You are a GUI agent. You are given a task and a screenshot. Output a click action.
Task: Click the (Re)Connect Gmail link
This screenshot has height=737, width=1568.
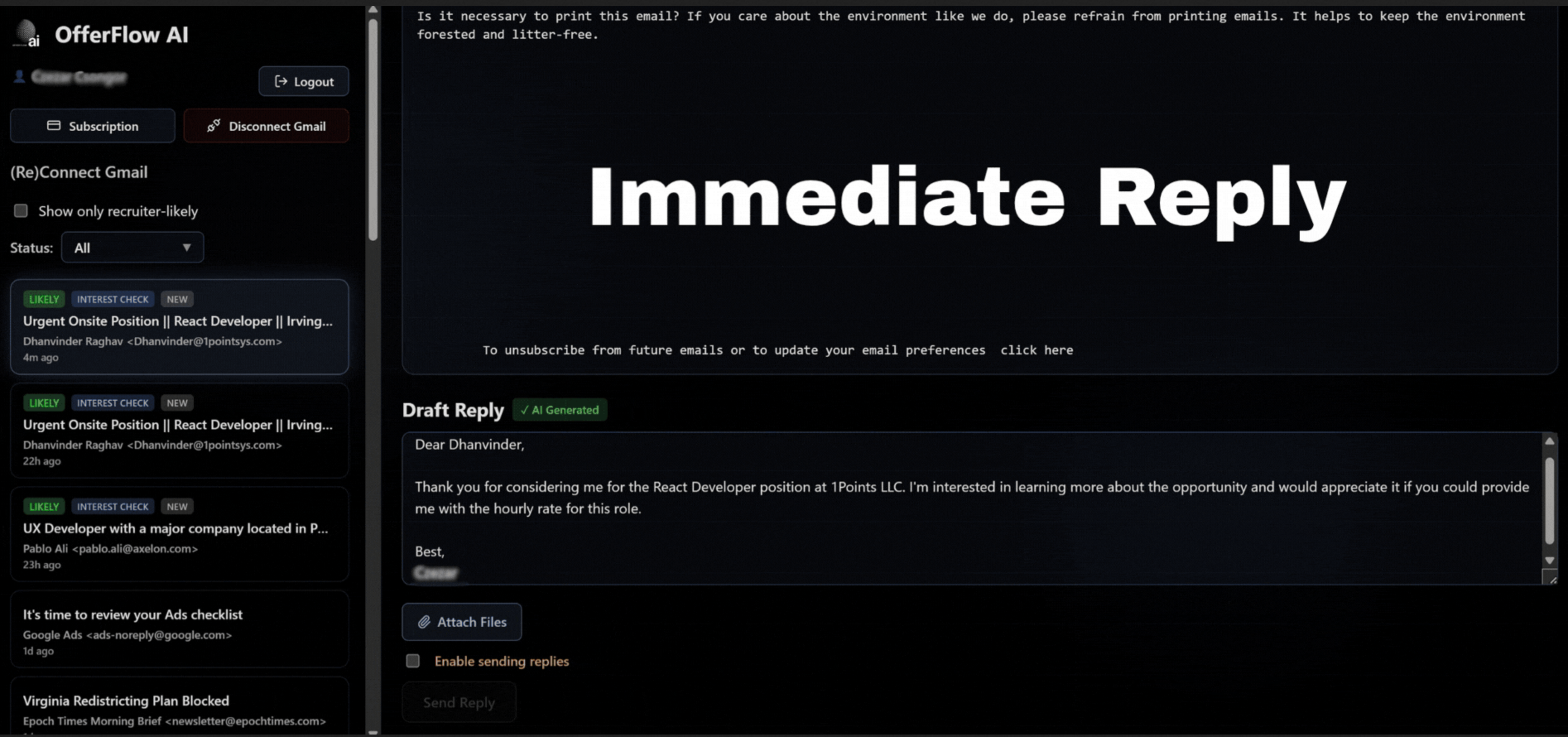(x=79, y=172)
